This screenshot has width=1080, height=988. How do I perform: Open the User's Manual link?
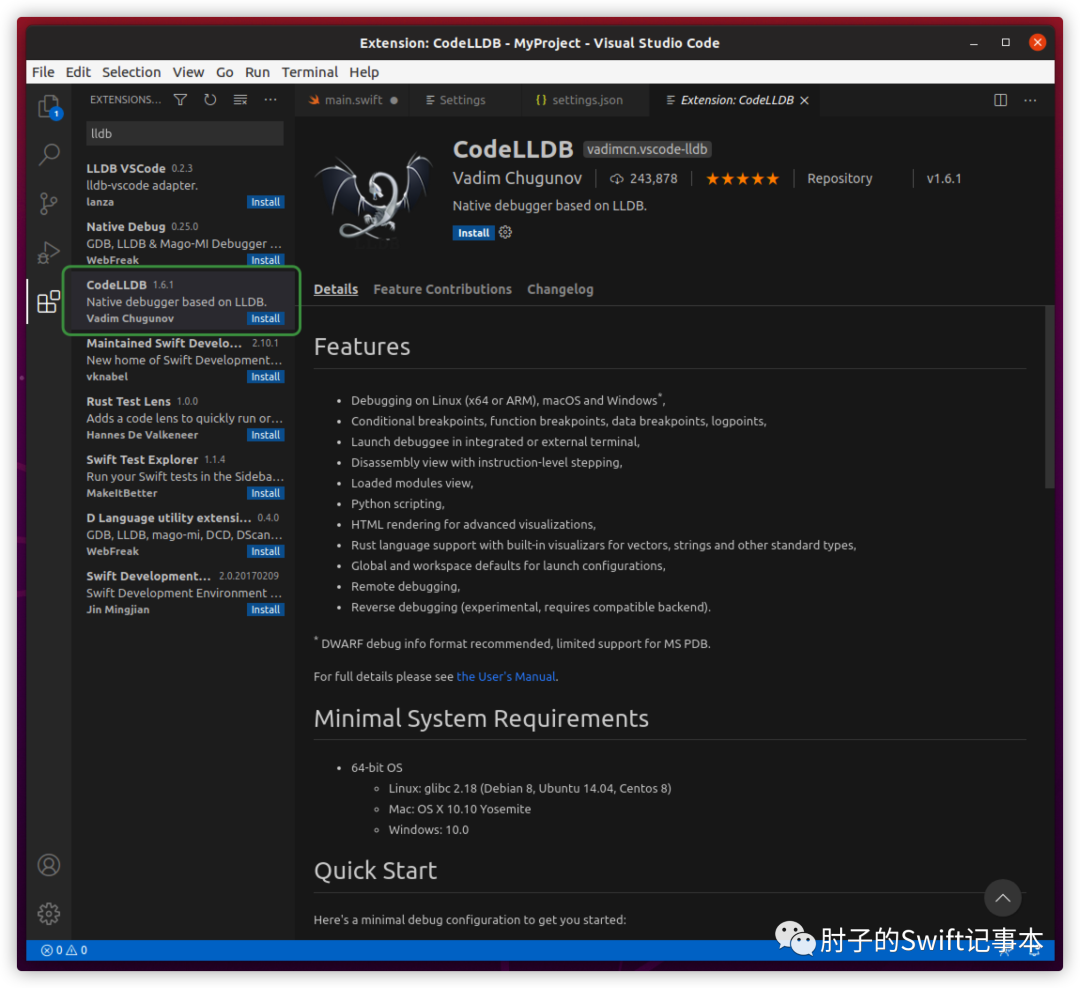[506, 677]
